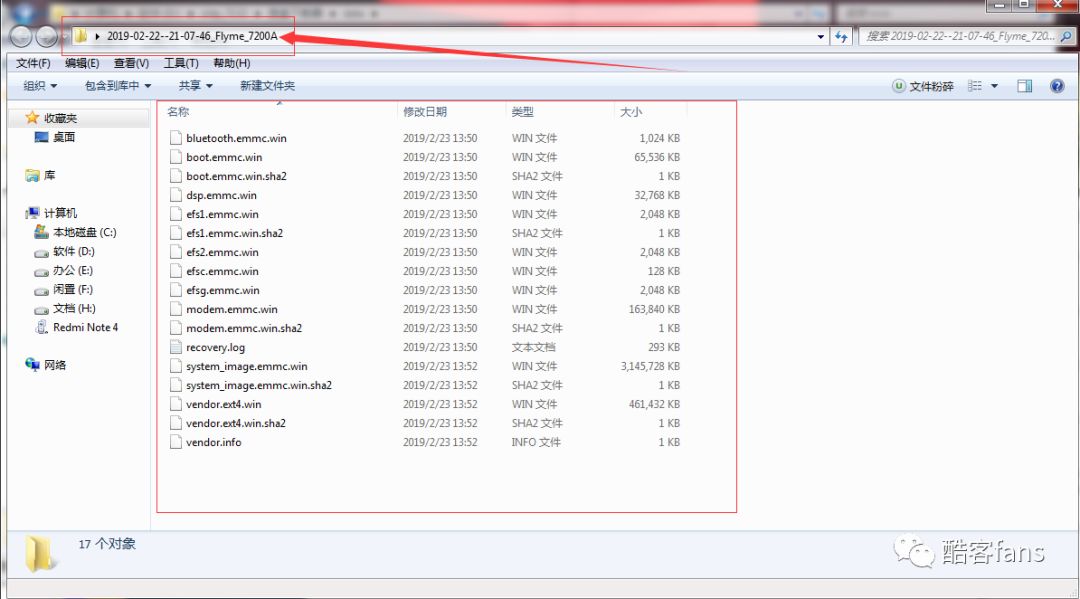Screen dimensions: 1080x599
Task: Open the 编辑(E) menu
Action: click(82, 63)
